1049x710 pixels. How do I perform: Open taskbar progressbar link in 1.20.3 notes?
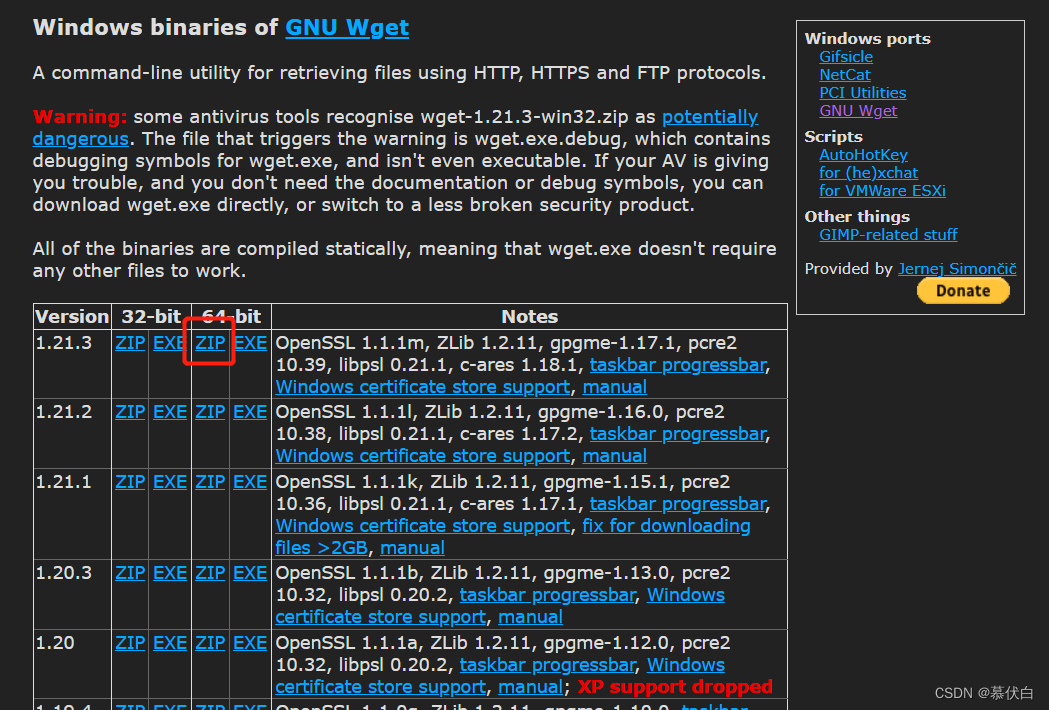(x=547, y=596)
